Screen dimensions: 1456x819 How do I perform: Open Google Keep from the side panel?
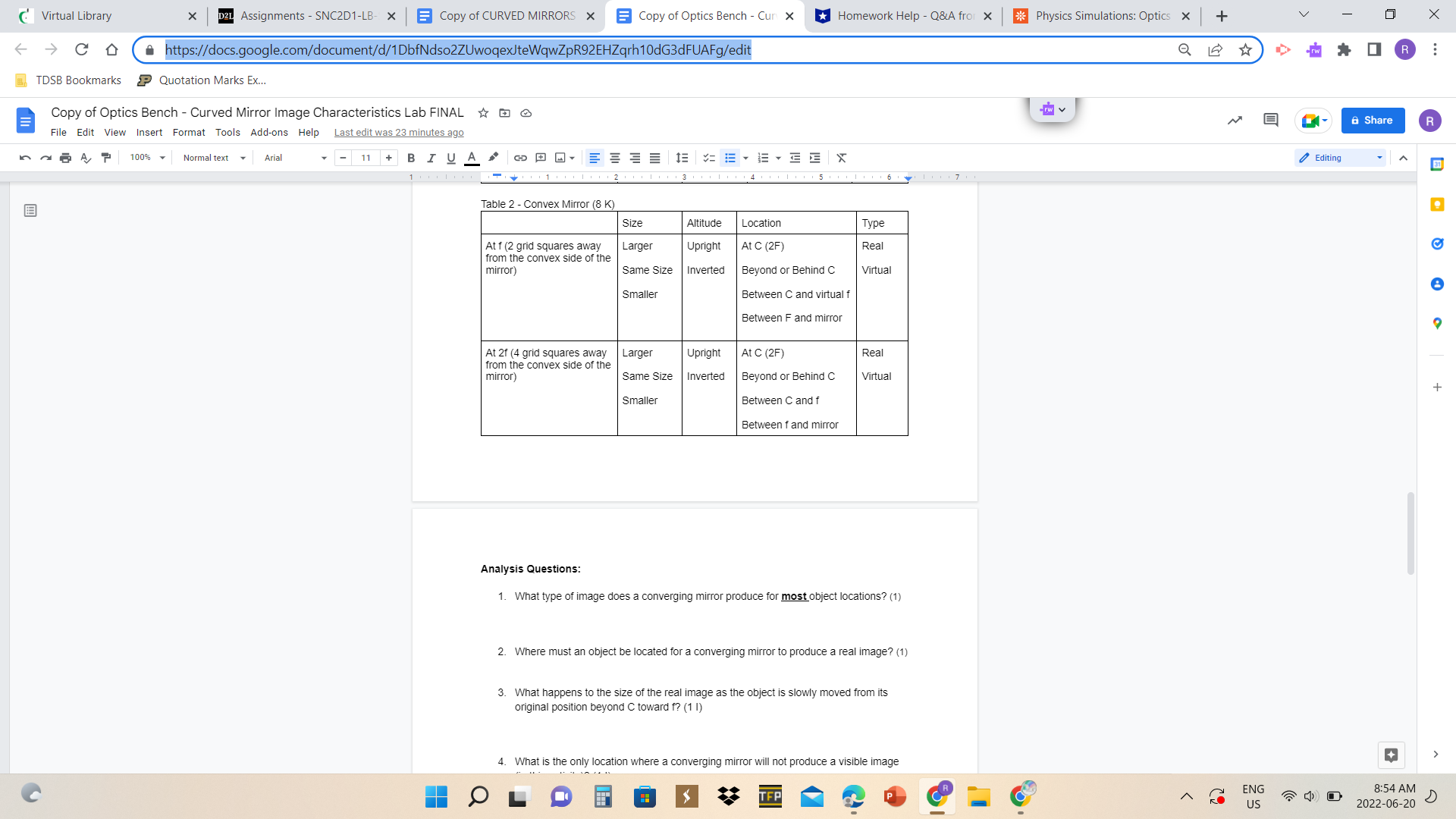[1437, 204]
